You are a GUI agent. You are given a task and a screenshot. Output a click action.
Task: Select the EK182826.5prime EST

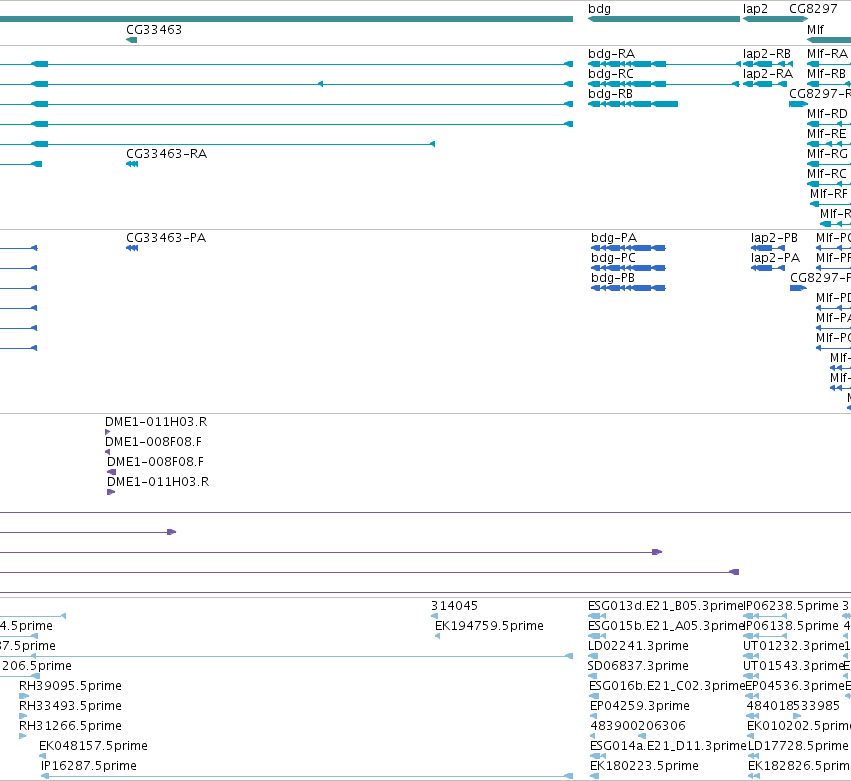[x=754, y=776]
